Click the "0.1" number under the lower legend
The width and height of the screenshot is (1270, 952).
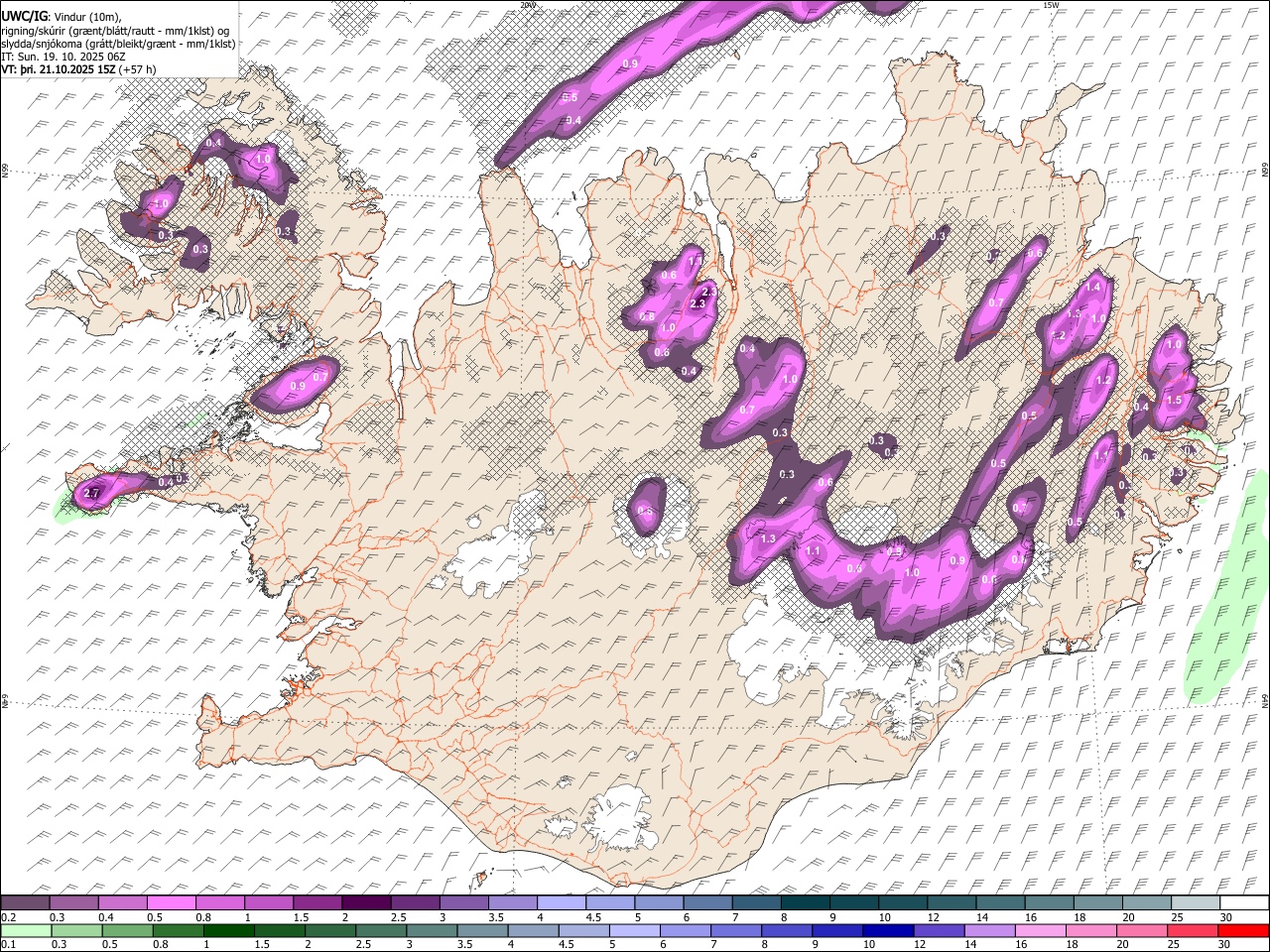click(x=7, y=944)
